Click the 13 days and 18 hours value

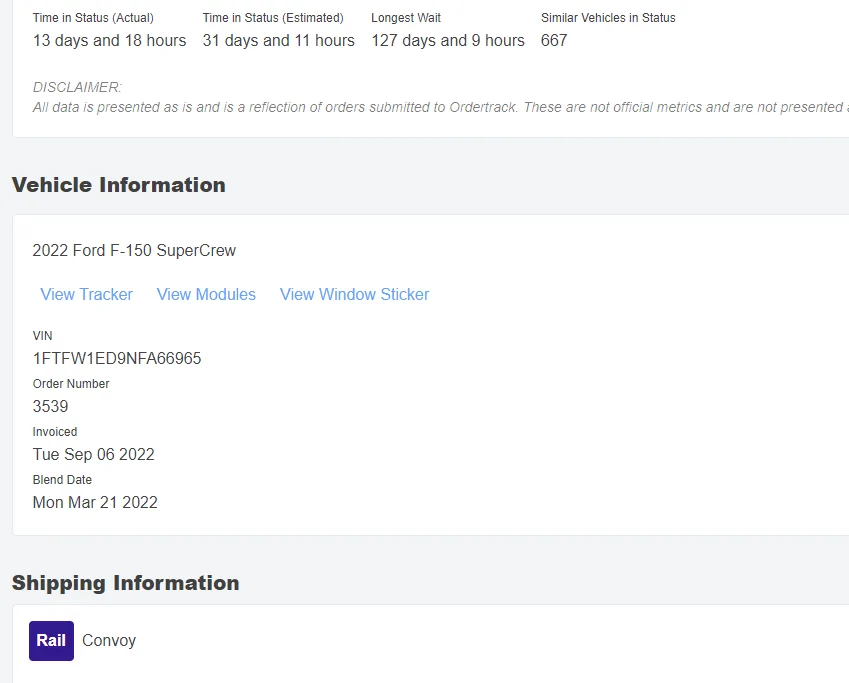109,41
